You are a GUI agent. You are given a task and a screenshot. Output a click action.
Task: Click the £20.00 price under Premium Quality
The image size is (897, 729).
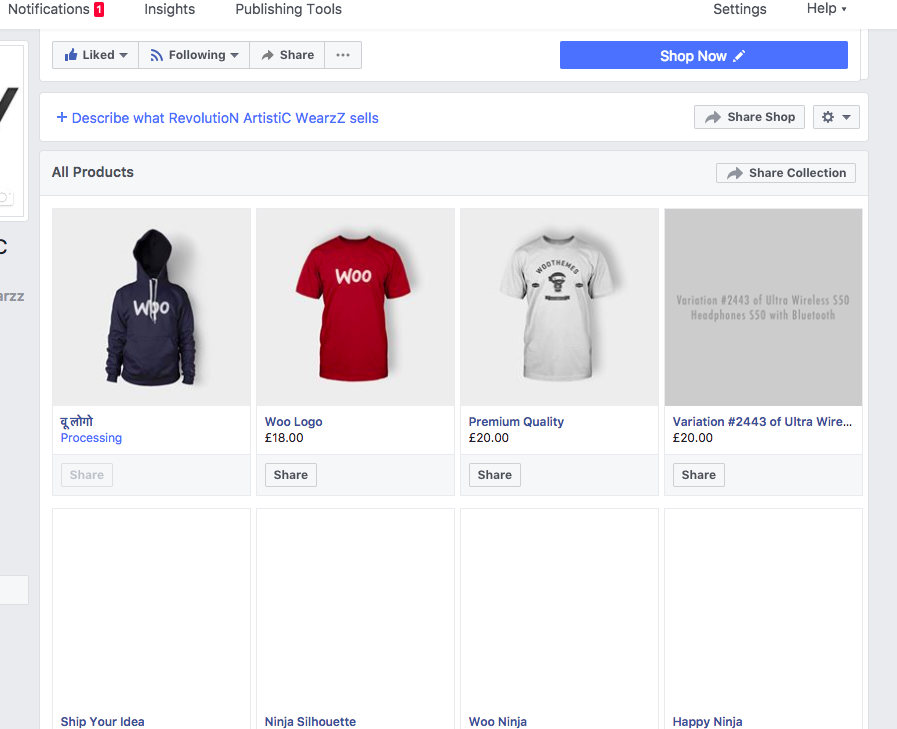[x=489, y=438]
